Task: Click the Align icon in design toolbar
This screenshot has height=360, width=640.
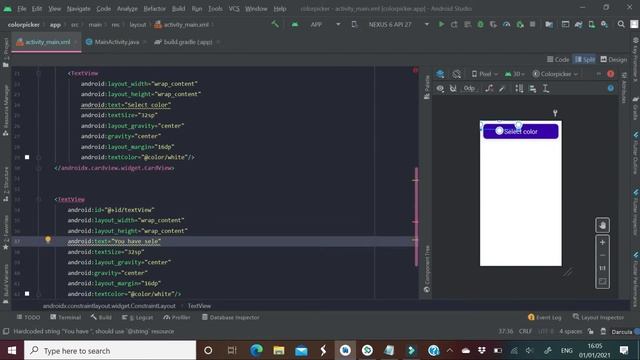Action: pyautogui.click(x=533, y=88)
